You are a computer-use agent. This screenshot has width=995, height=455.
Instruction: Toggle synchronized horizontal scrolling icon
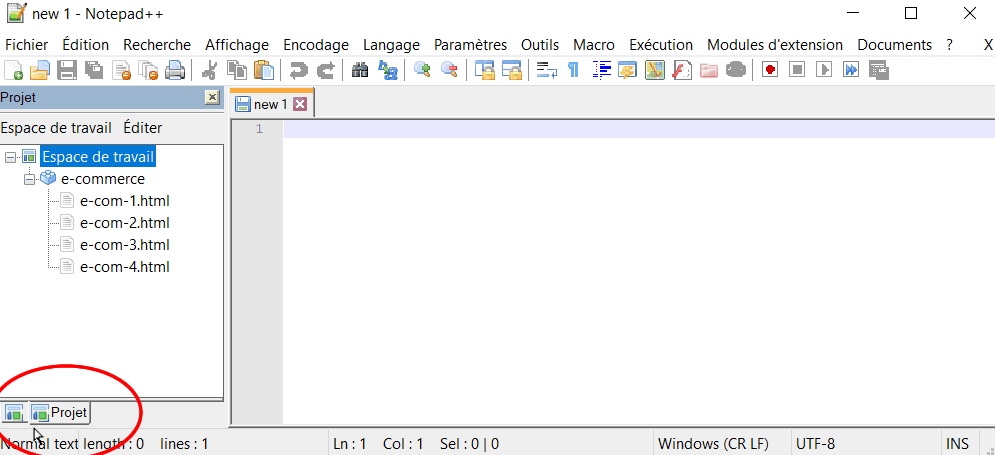click(x=511, y=70)
